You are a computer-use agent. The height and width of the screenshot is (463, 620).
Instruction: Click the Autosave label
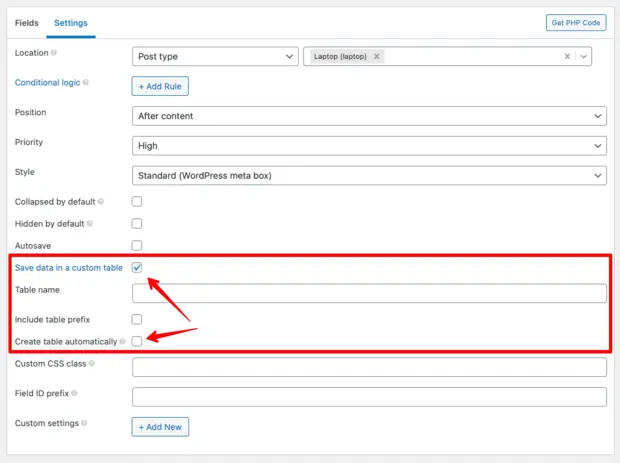[x=33, y=246]
